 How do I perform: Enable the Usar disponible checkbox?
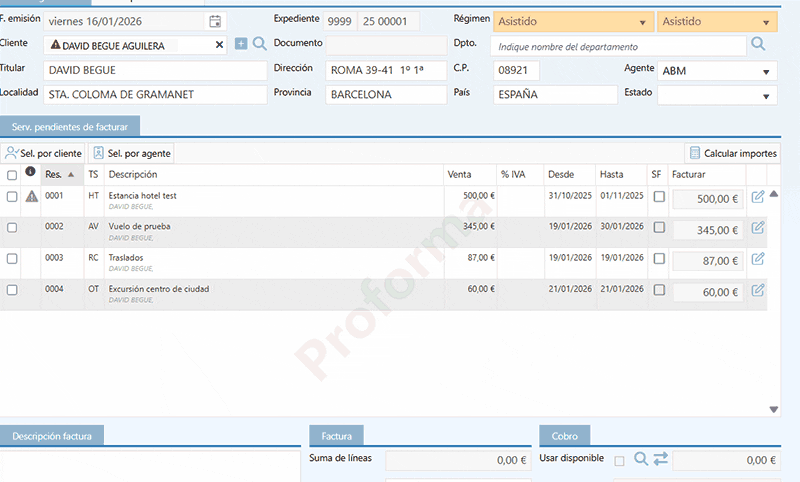click(619, 461)
